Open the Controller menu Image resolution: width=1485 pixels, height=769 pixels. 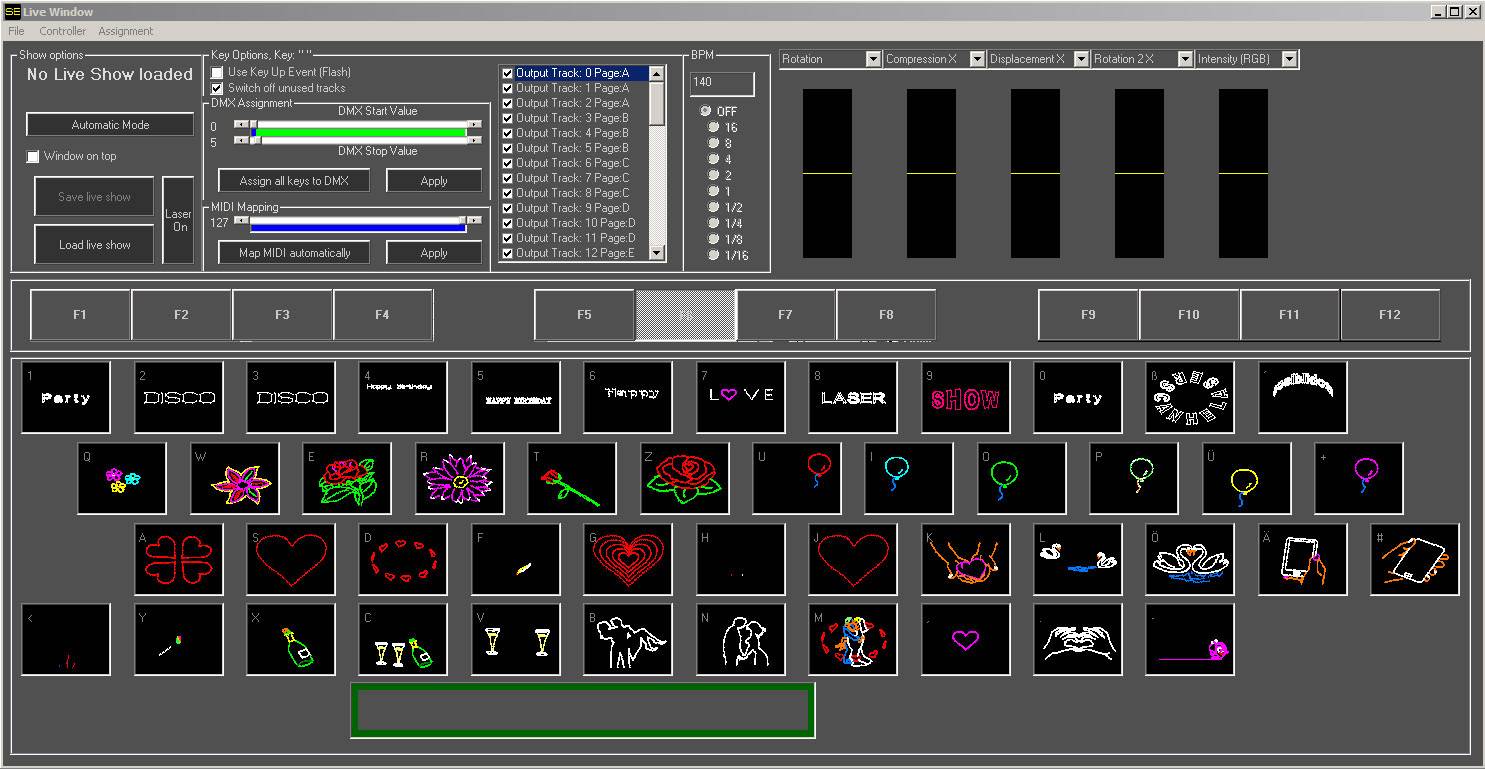62,31
